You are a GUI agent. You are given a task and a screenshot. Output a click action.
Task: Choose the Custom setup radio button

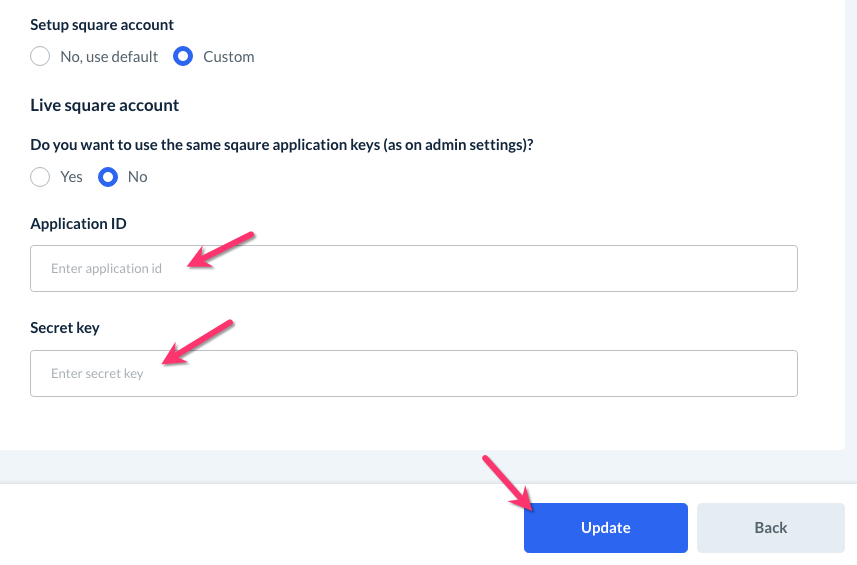183,57
